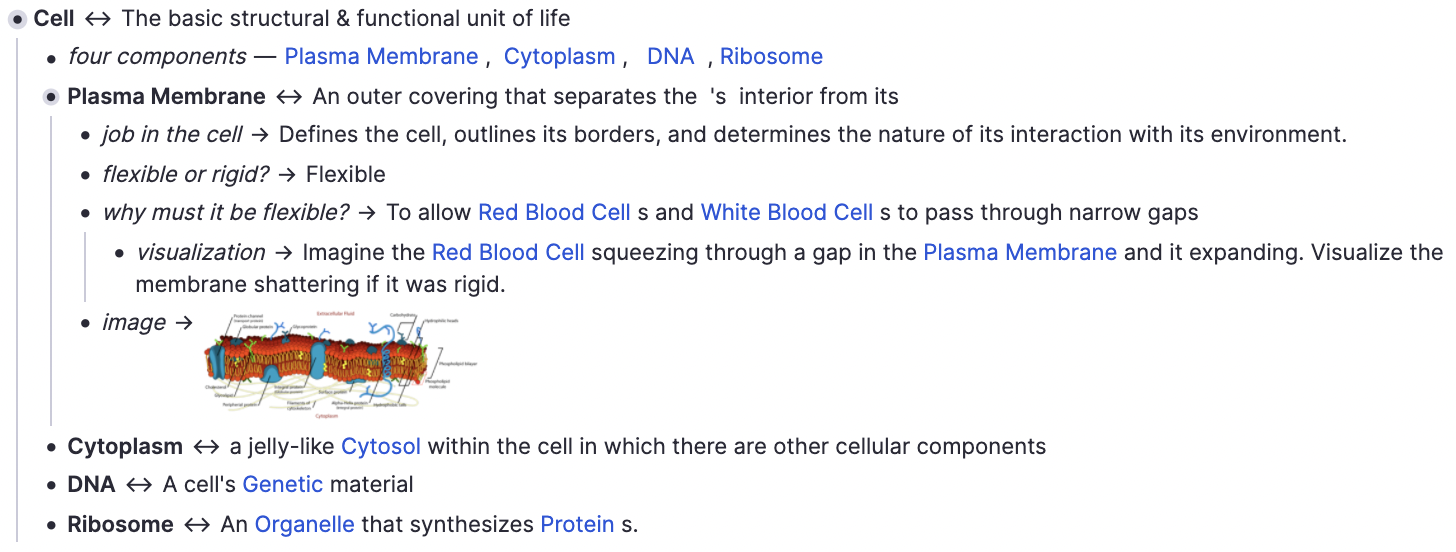Click the Genetic link in DNA definition
The height and width of the screenshot is (552, 1456).
coord(282,485)
